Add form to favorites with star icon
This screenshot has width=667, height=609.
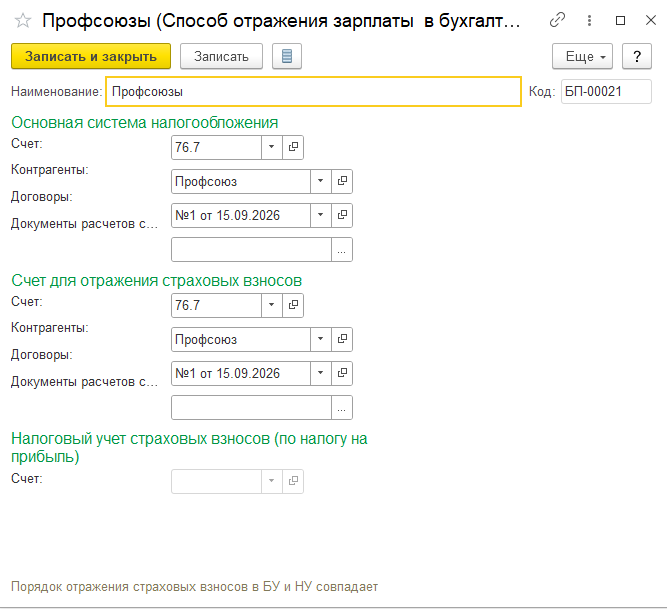click(23, 20)
